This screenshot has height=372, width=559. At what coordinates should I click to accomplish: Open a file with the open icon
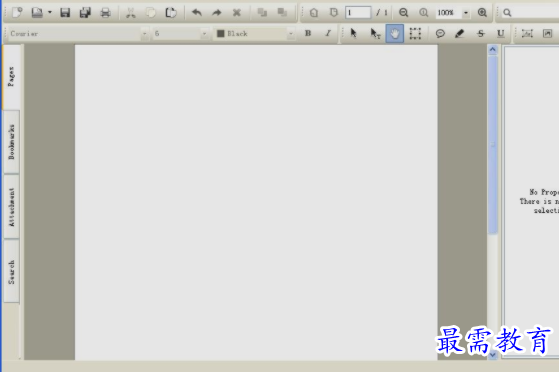click(x=37, y=12)
